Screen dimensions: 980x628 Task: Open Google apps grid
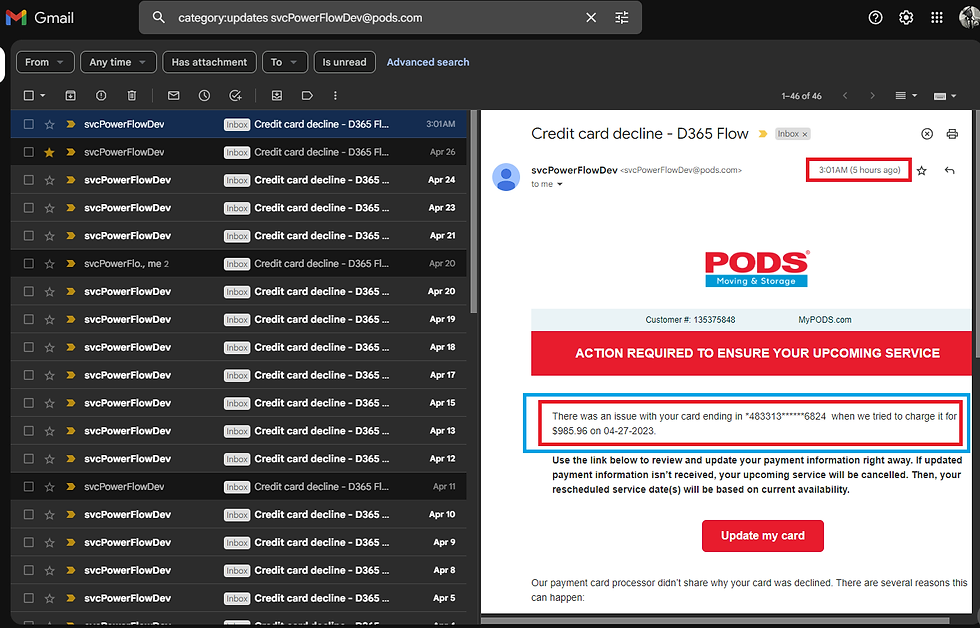pyautogui.click(x=937, y=17)
